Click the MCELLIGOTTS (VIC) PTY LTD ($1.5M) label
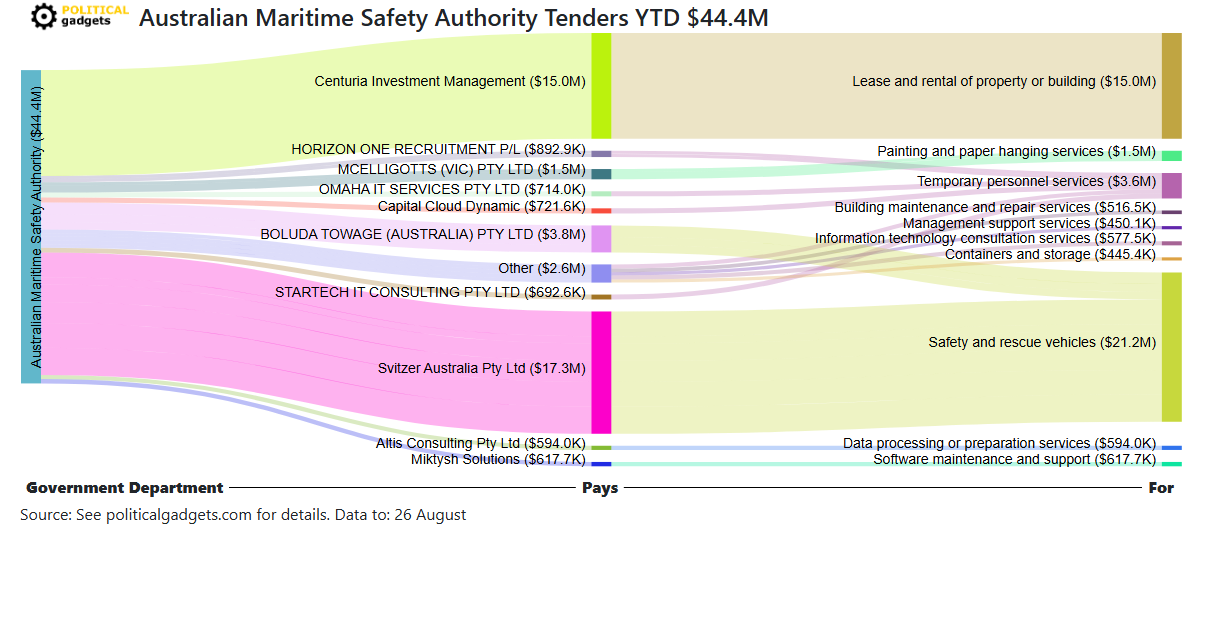Screen dimensions: 1224x629 click(461, 169)
